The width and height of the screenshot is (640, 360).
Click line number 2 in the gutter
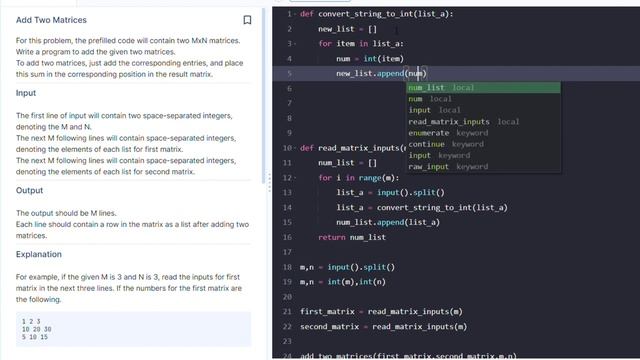[289, 29]
